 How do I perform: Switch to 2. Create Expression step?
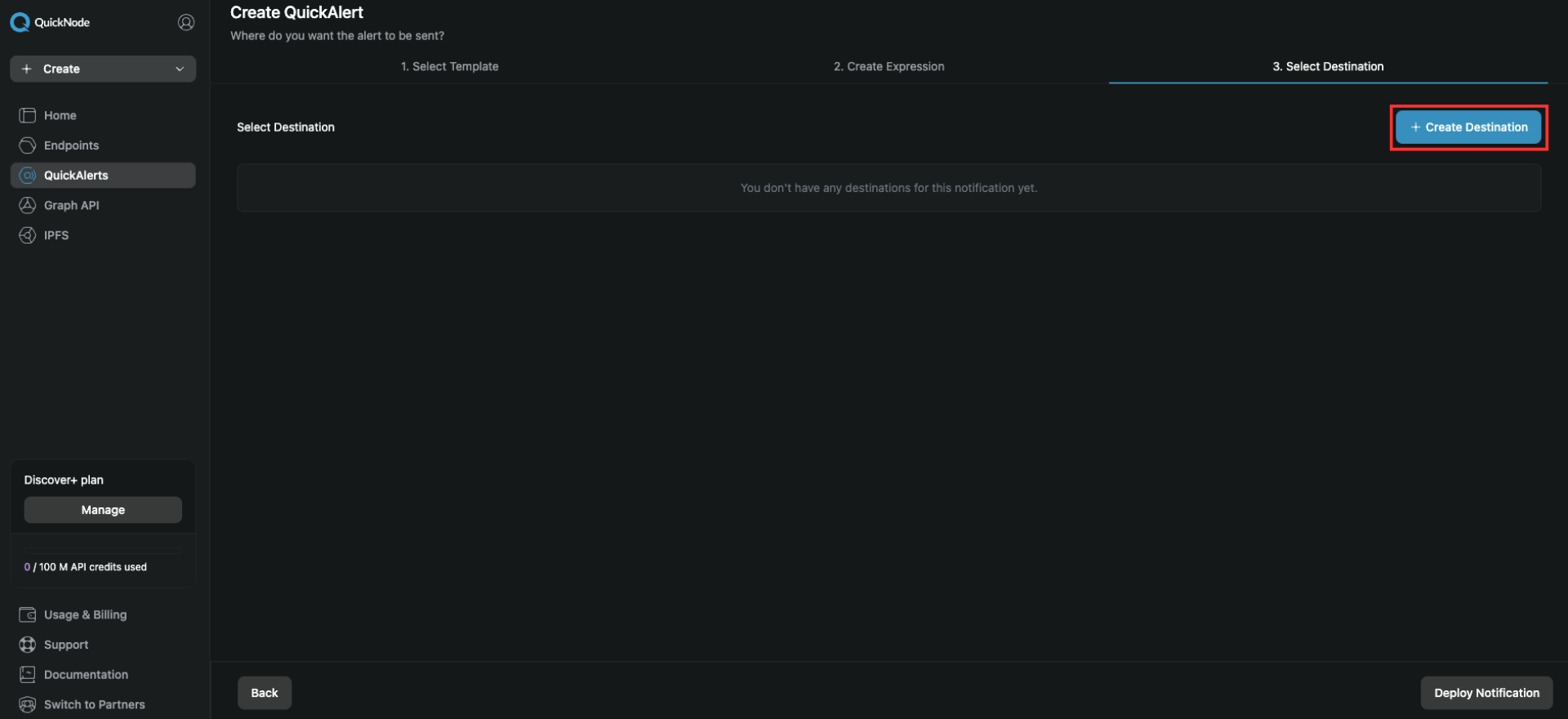(x=889, y=66)
